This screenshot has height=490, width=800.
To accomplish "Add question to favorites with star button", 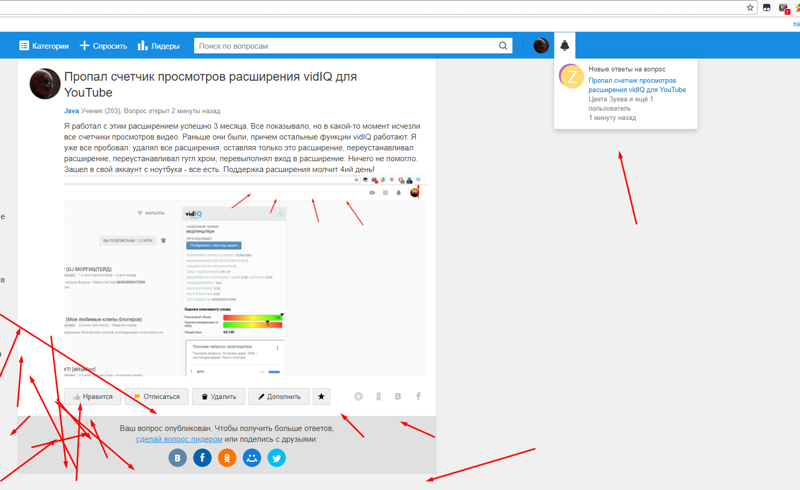I will pyautogui.click(x=321, y=397).
